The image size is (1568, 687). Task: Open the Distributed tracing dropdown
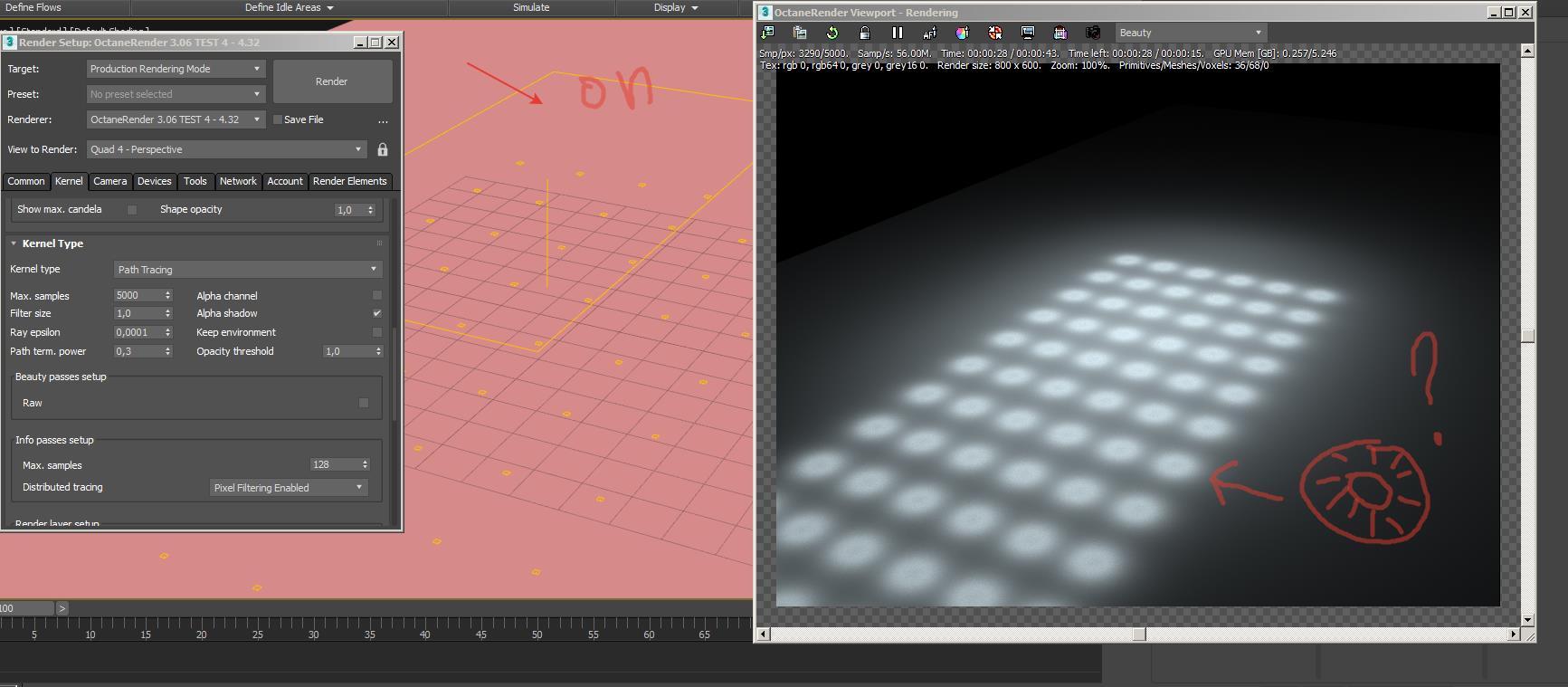pyautogui.click(x=289, y=488)
